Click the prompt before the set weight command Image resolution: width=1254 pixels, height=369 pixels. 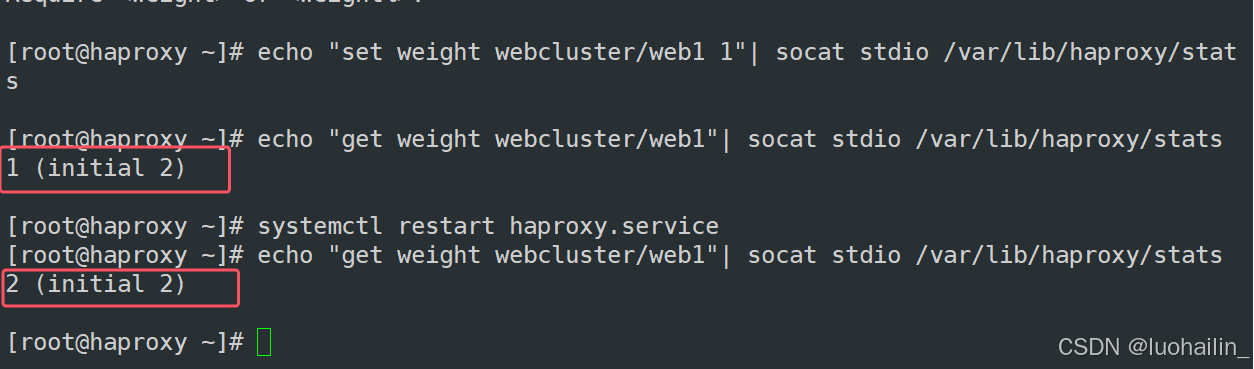[126, 52]
